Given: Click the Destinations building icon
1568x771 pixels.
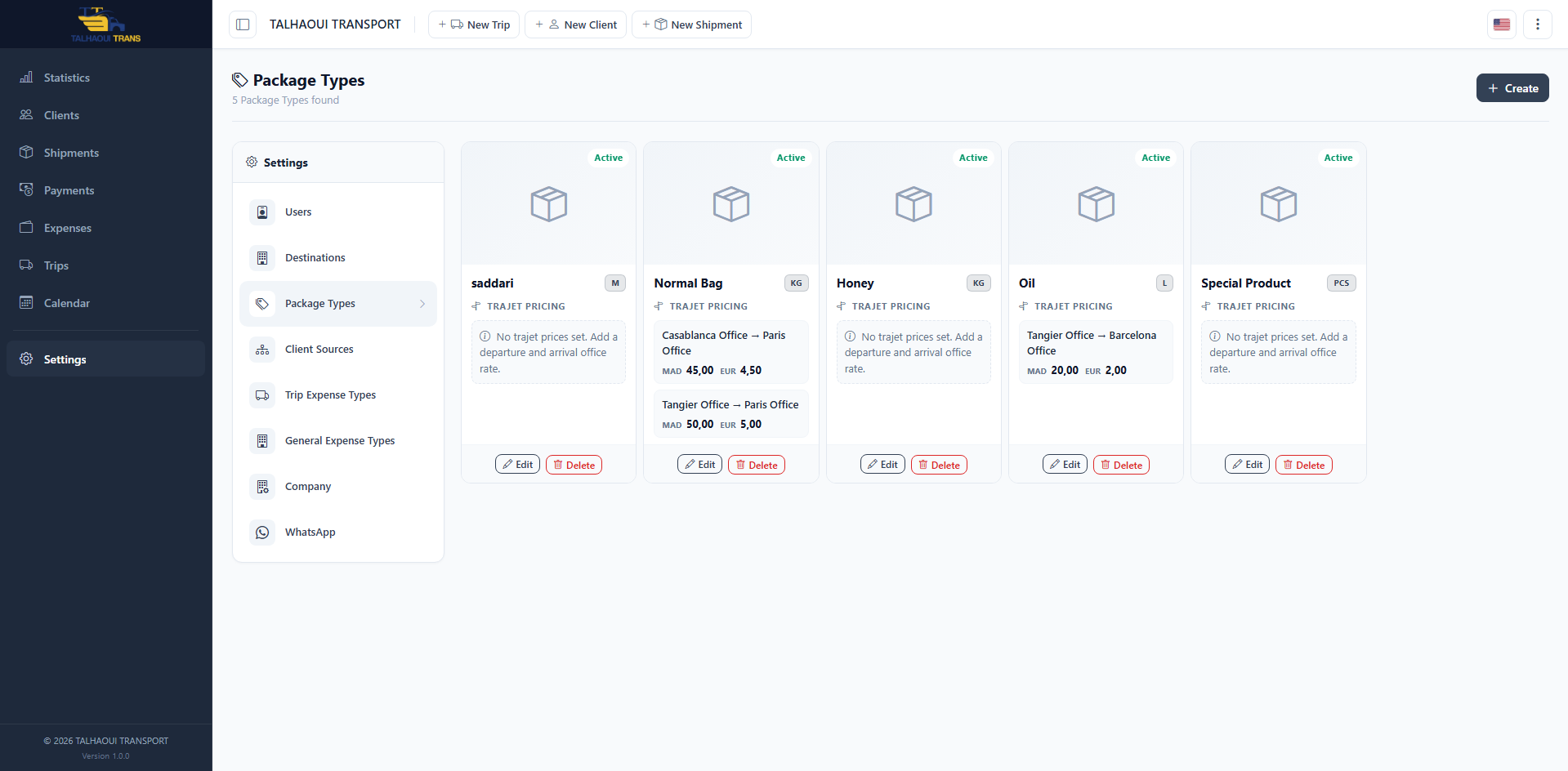Looking at the screenshot, I should click(x=262, y=258).
